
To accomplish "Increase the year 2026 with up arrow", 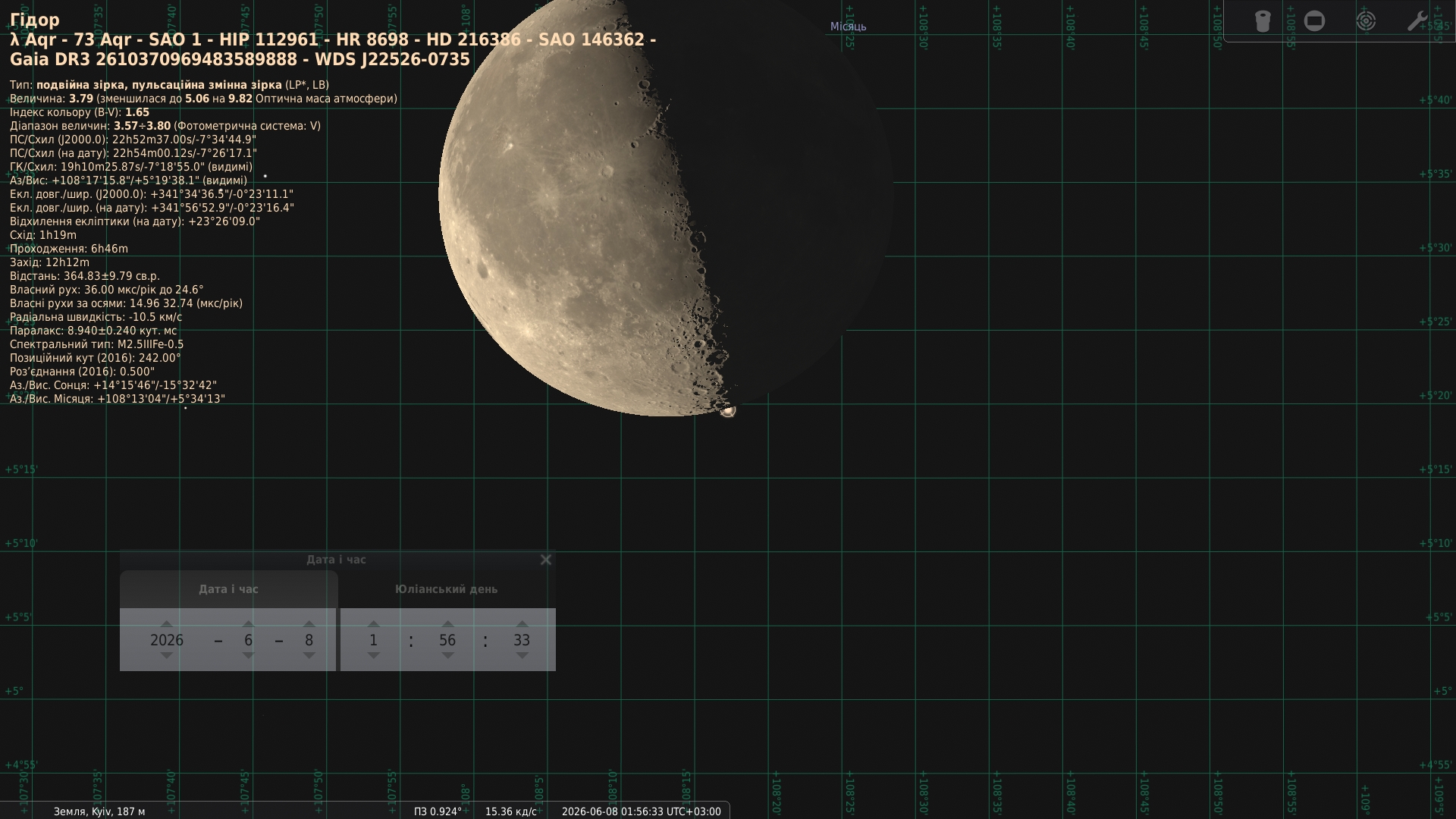I will [167, 624].
